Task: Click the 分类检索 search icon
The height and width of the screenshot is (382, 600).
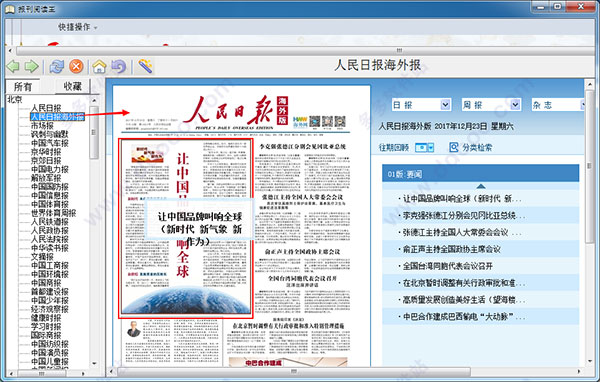Action: pos(453,147)
